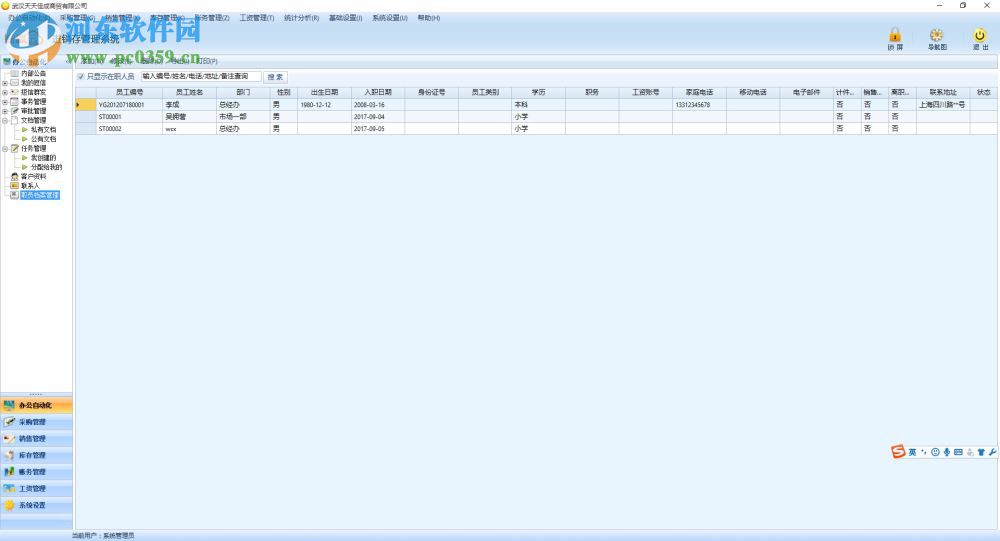
Task: Select 私有文档 in the tree
Action: tap(43, 130)
